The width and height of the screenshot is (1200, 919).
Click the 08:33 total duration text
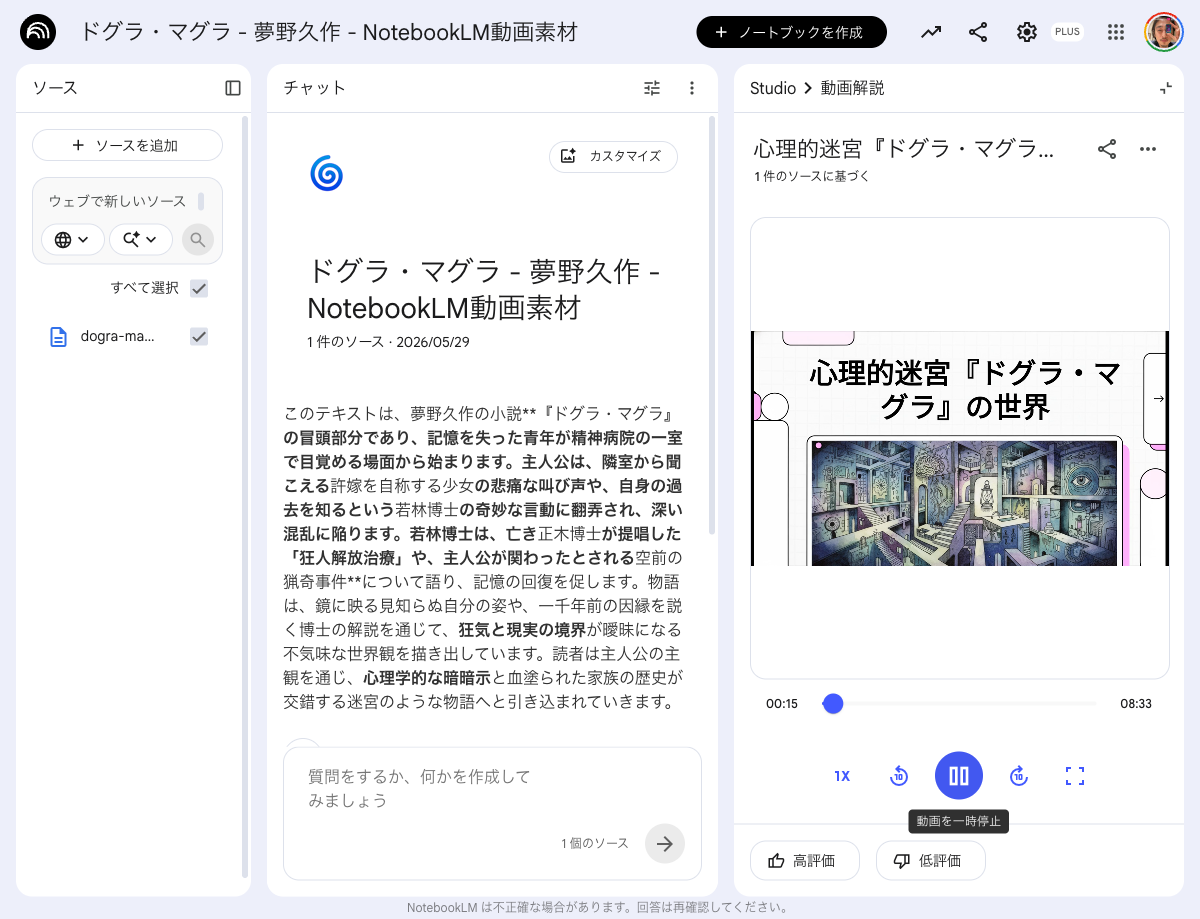(x=1136, y=704)
